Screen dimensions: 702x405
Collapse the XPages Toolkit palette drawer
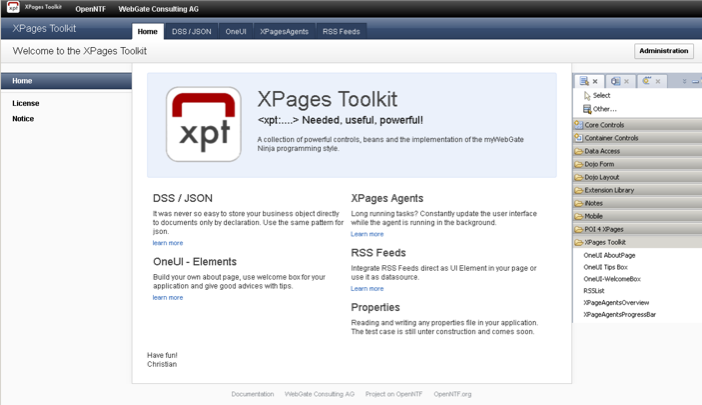tap(605, 242)
